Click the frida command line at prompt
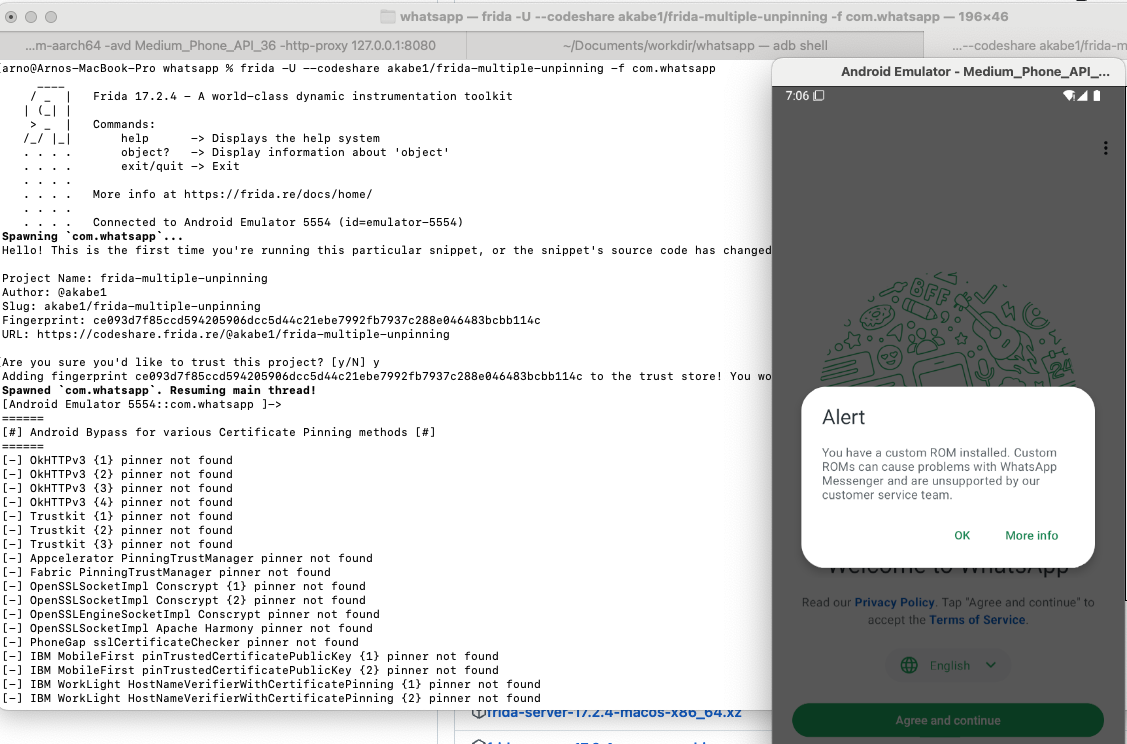Viewport: 1127px width, 744px height. click(478, 68)
